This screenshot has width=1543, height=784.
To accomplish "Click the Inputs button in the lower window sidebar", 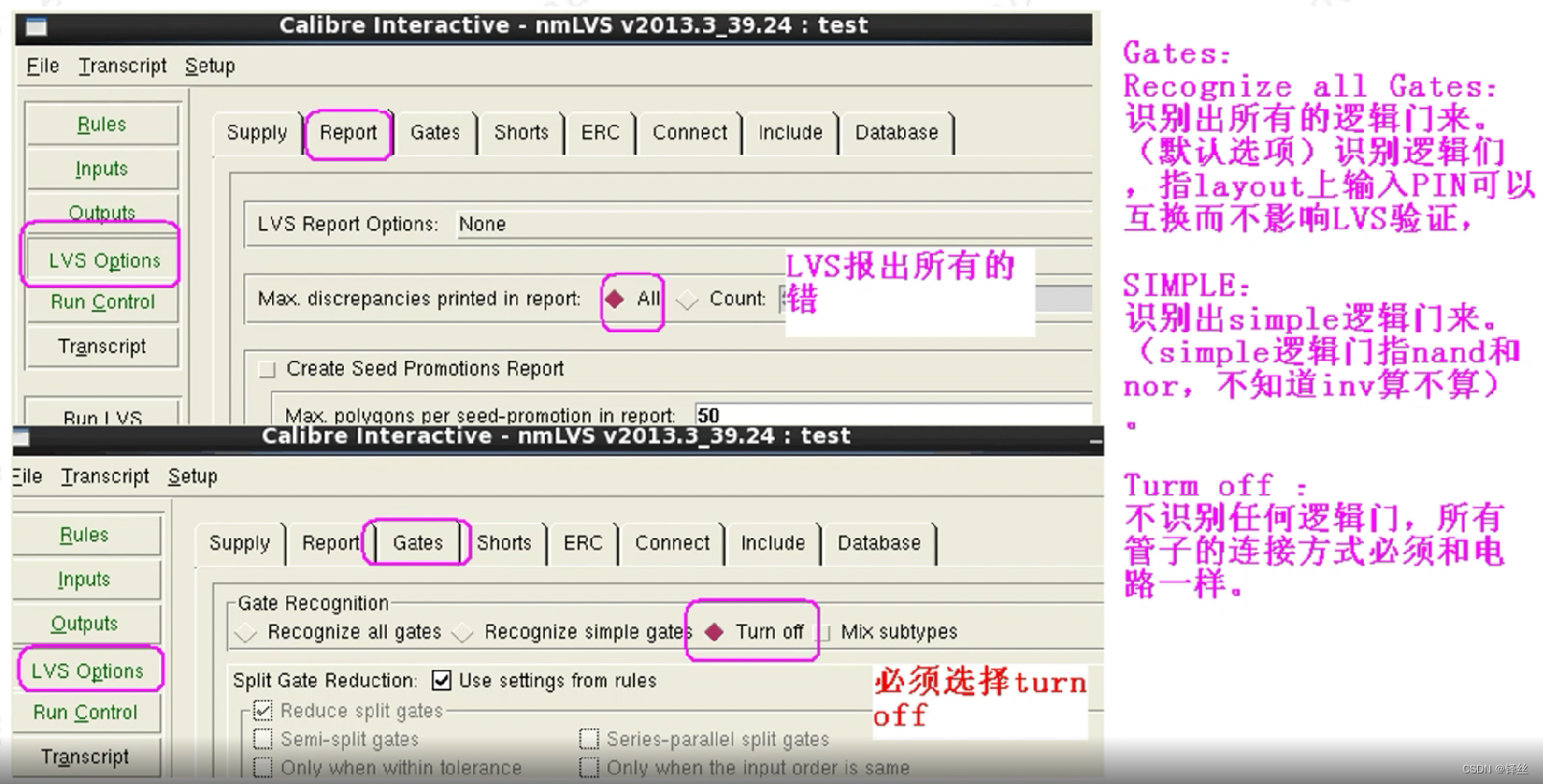I will [84, 579].
